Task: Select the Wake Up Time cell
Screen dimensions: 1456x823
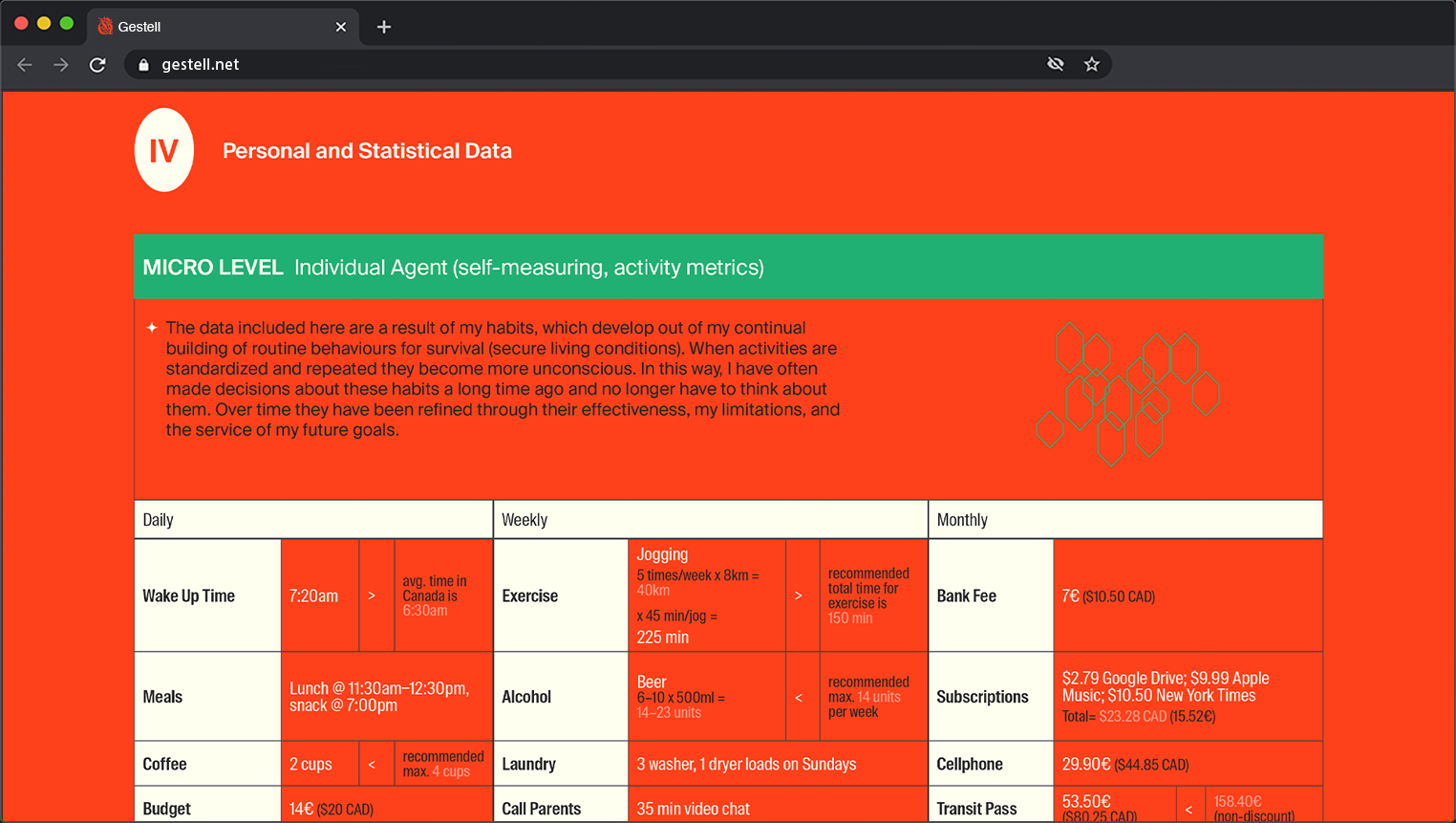Action: 208,596
